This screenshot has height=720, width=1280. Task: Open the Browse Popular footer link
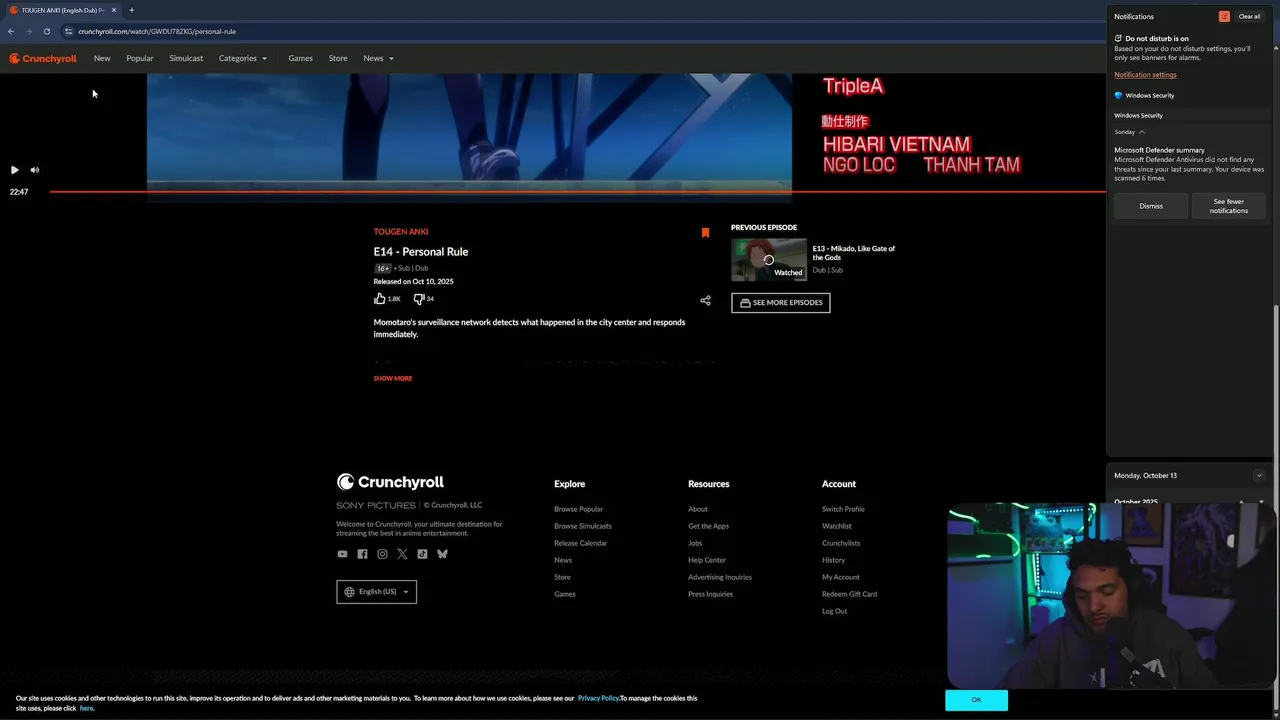click(x=578, y=509)
